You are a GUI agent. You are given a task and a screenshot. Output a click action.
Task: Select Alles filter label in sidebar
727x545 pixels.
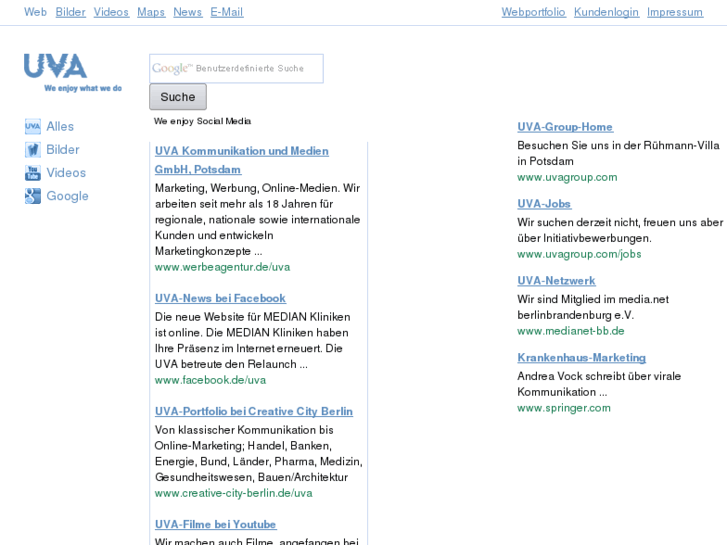(x=60, y=126)
